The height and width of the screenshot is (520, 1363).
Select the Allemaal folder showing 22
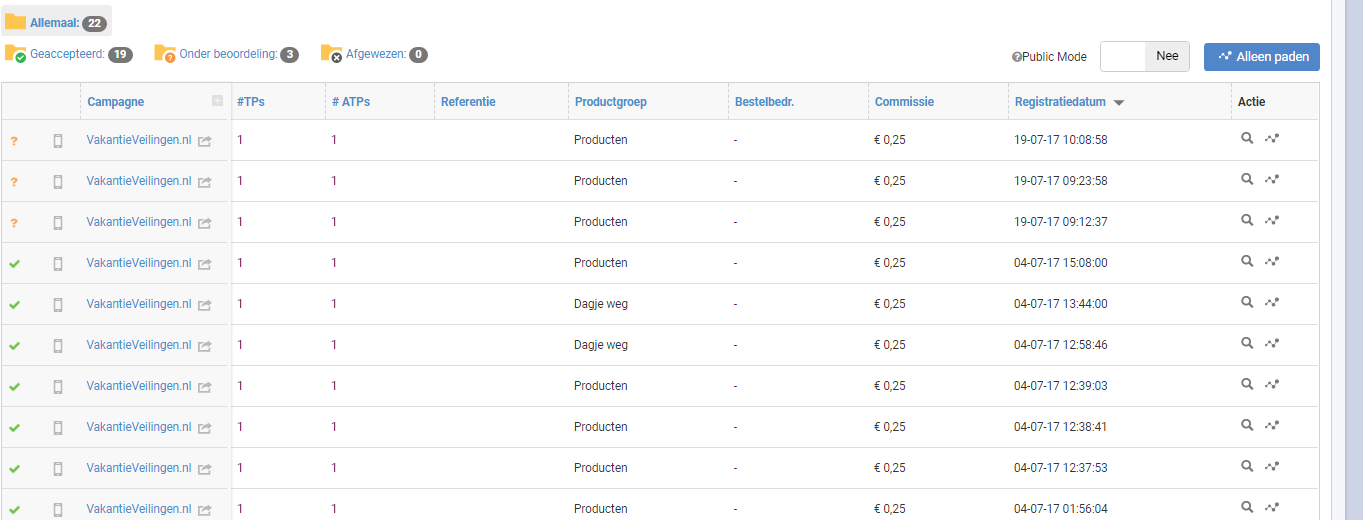56,22
